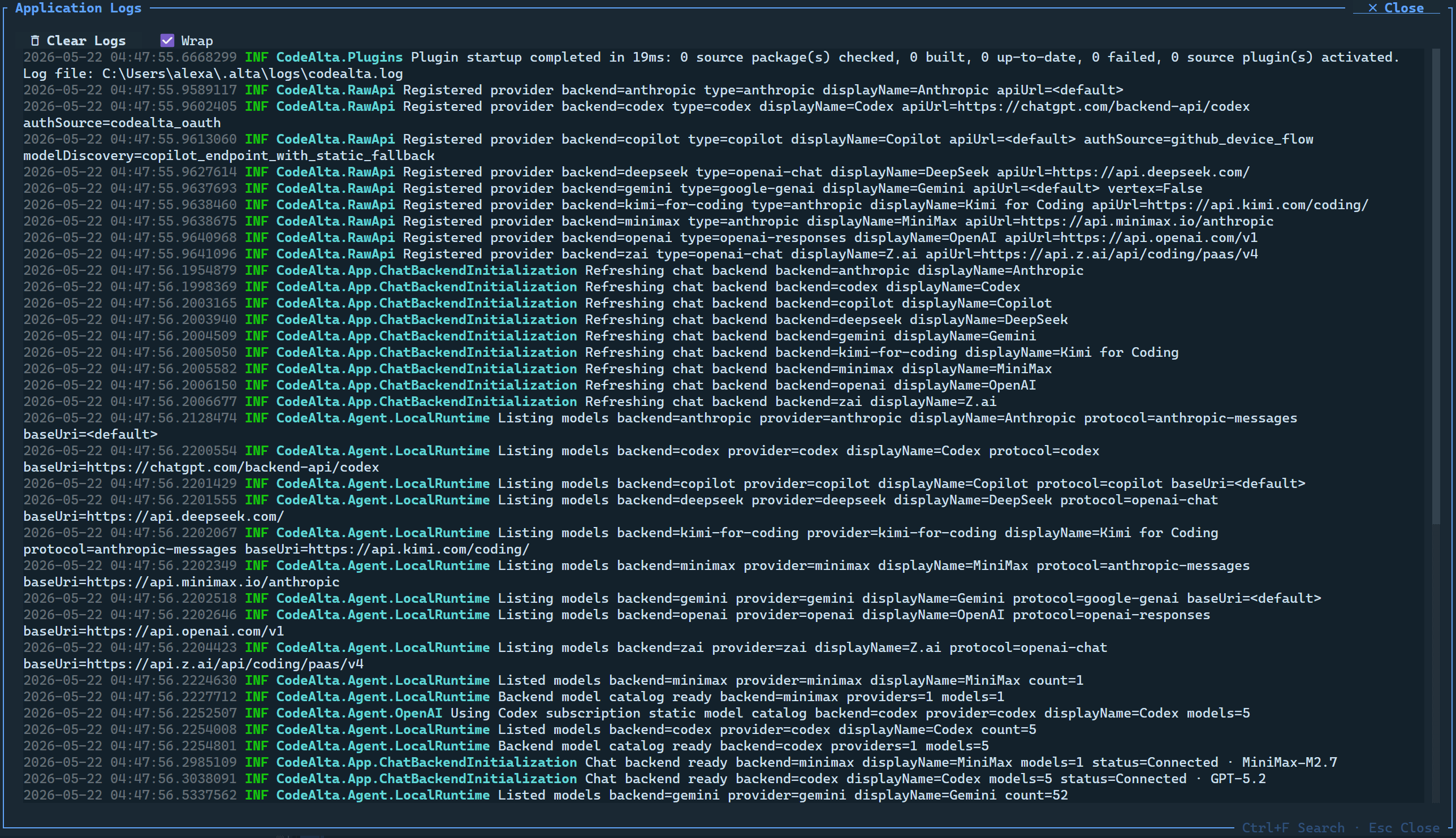Viewport: 1456px width, 838px height.
Task: Click 'providers=1 models=5' text
Action: click(x=909, y=746)
